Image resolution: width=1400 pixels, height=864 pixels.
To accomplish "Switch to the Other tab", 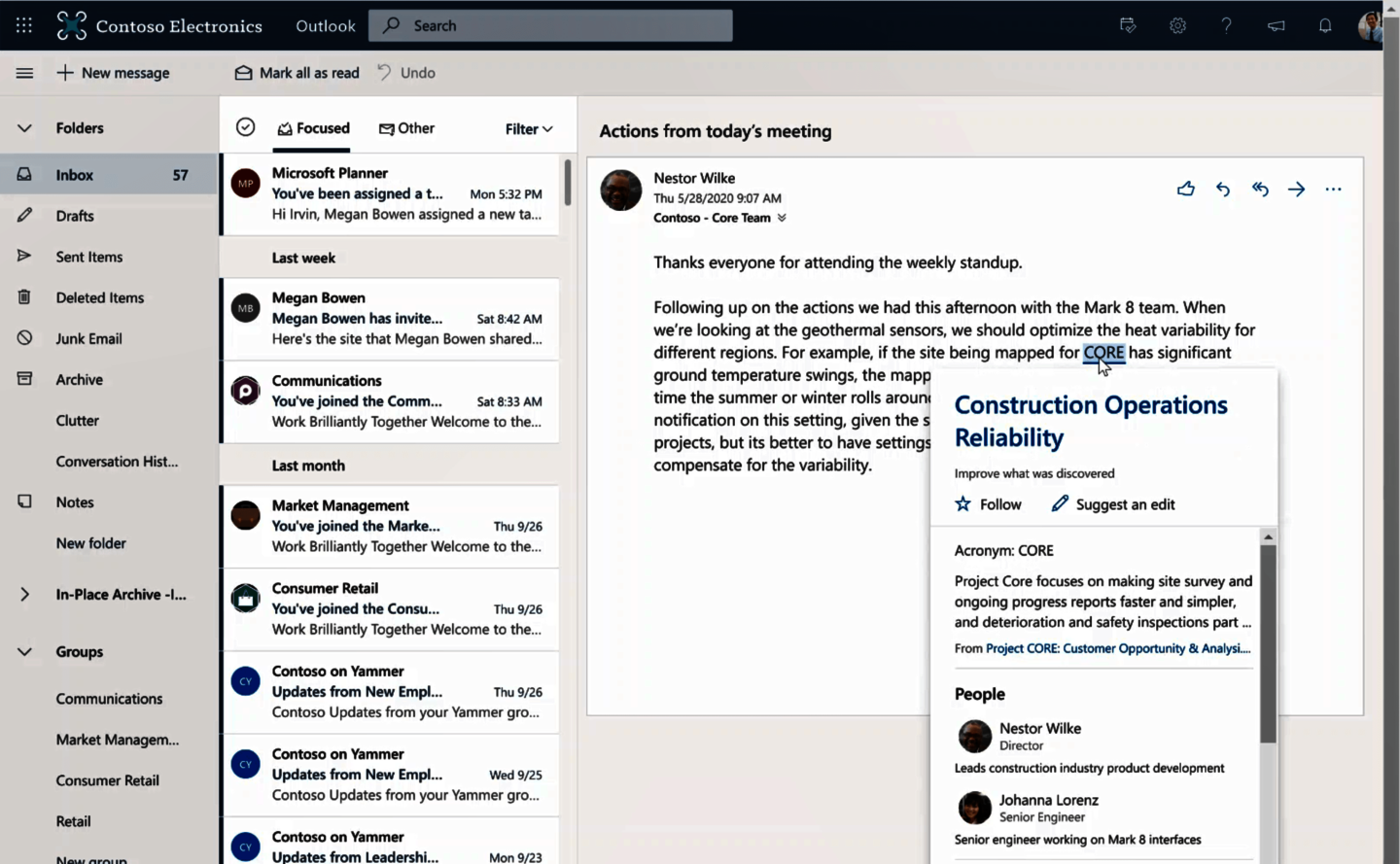I will (x=406, y=128).
